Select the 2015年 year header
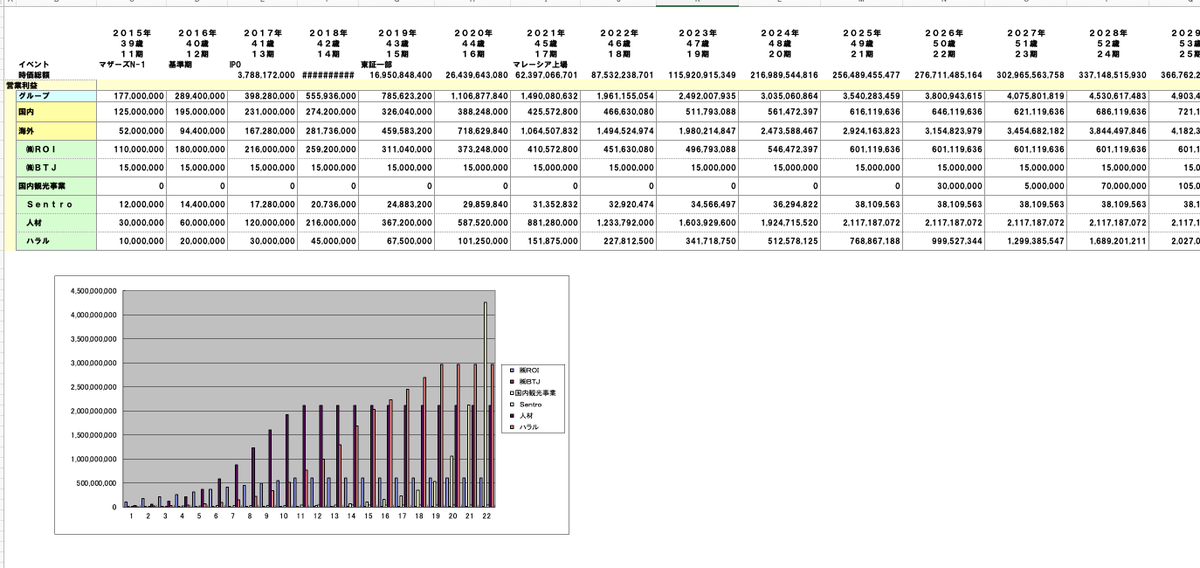Image resolution: width=1200 pixels, height=568 pixels. [x=131, y=34]
